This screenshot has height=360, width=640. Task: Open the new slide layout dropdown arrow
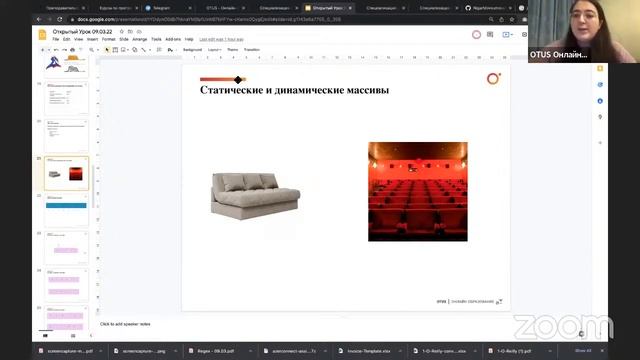click(49, 50)
